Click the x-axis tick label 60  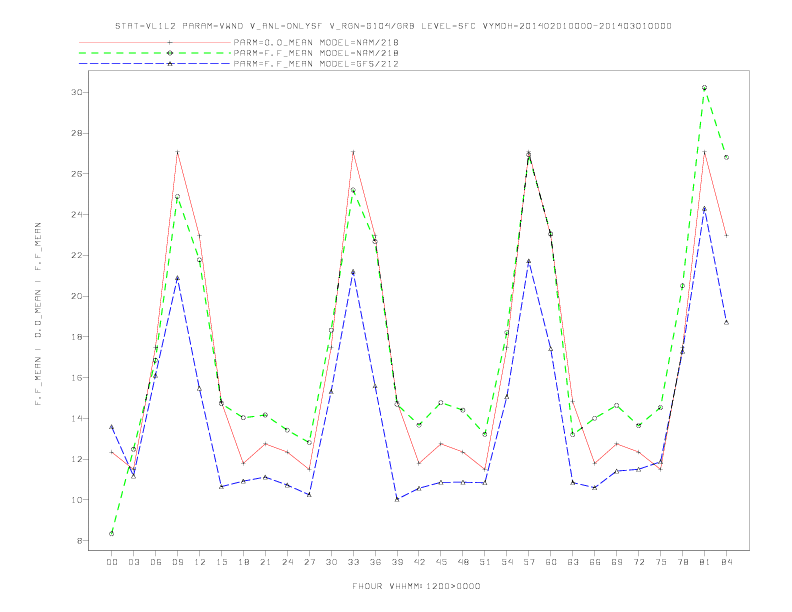[x=551, y=562]
